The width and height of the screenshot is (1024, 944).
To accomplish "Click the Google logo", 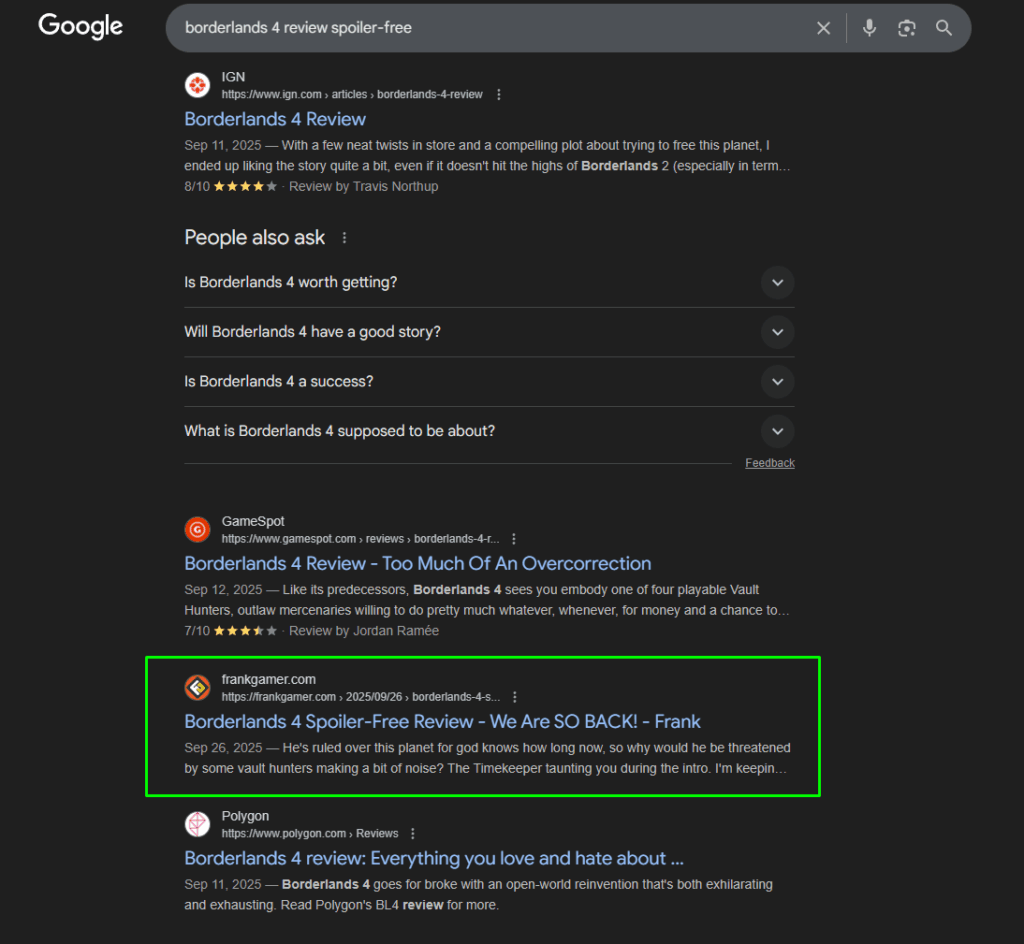I will [x=80, y=27].
